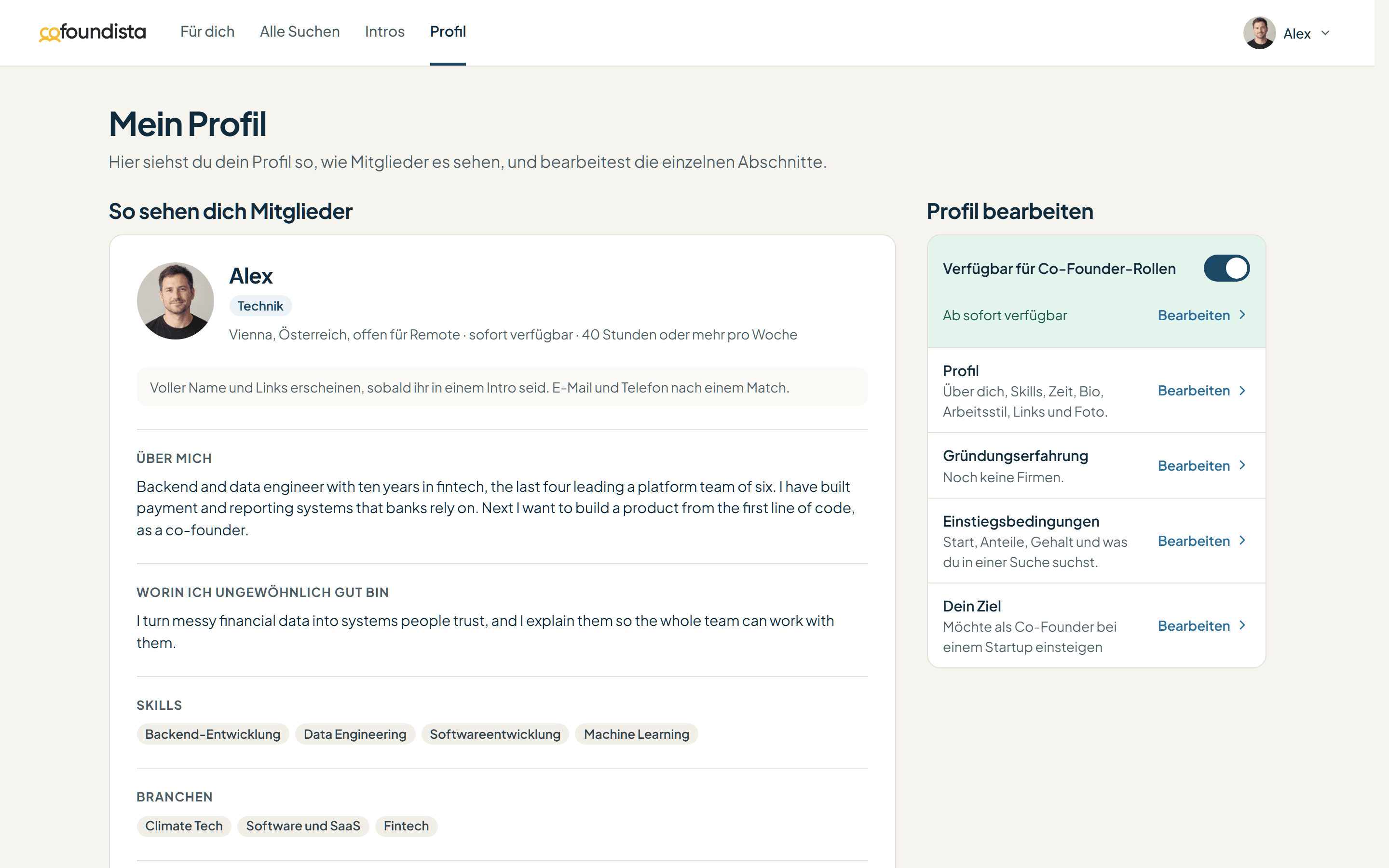This screenshot has width=1389, height=868.
Task: Click the Software und SaaS chip
Action: tap(303, 826)
